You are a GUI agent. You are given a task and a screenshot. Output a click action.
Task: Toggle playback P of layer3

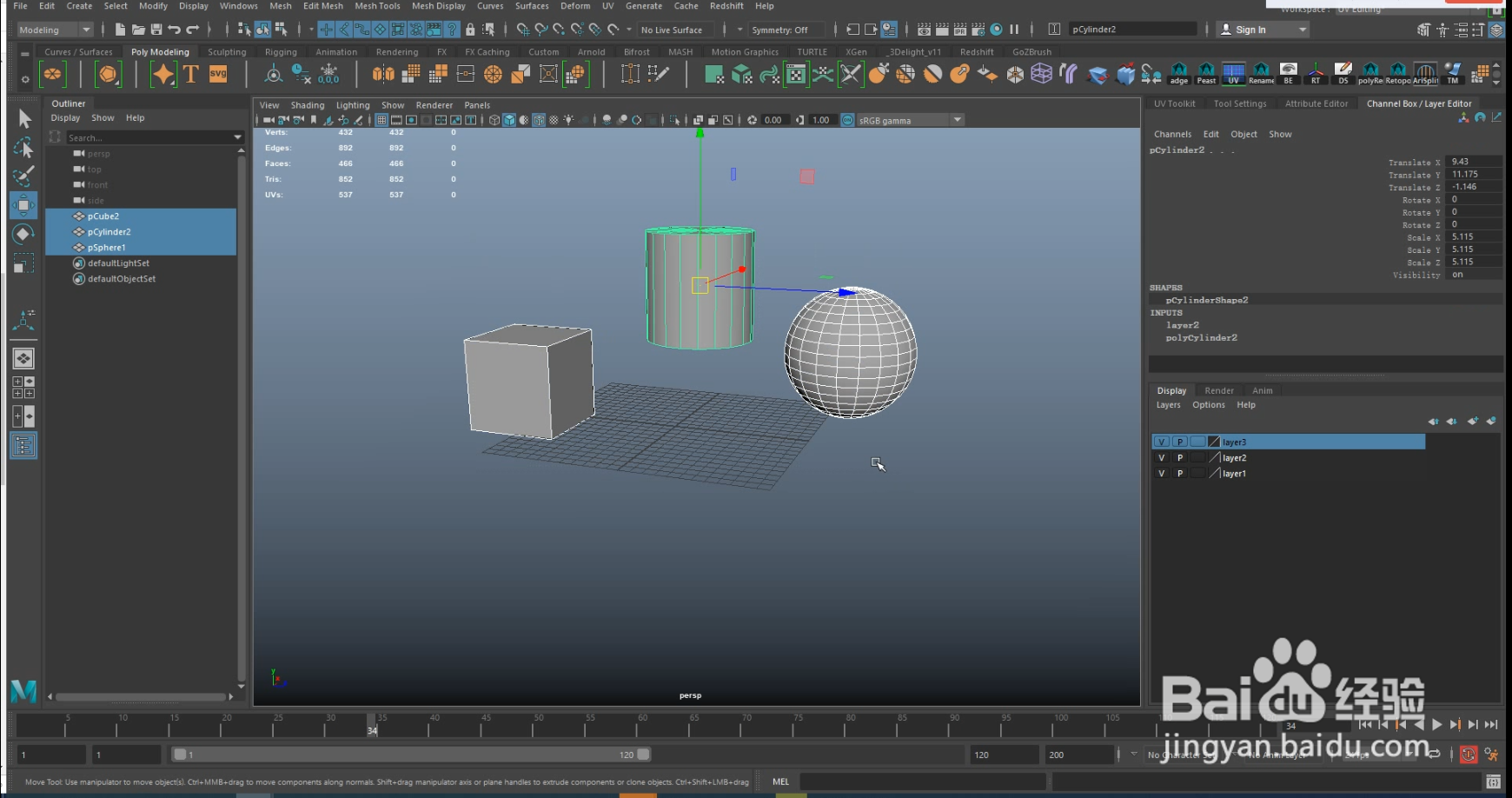click(1180, 442)
